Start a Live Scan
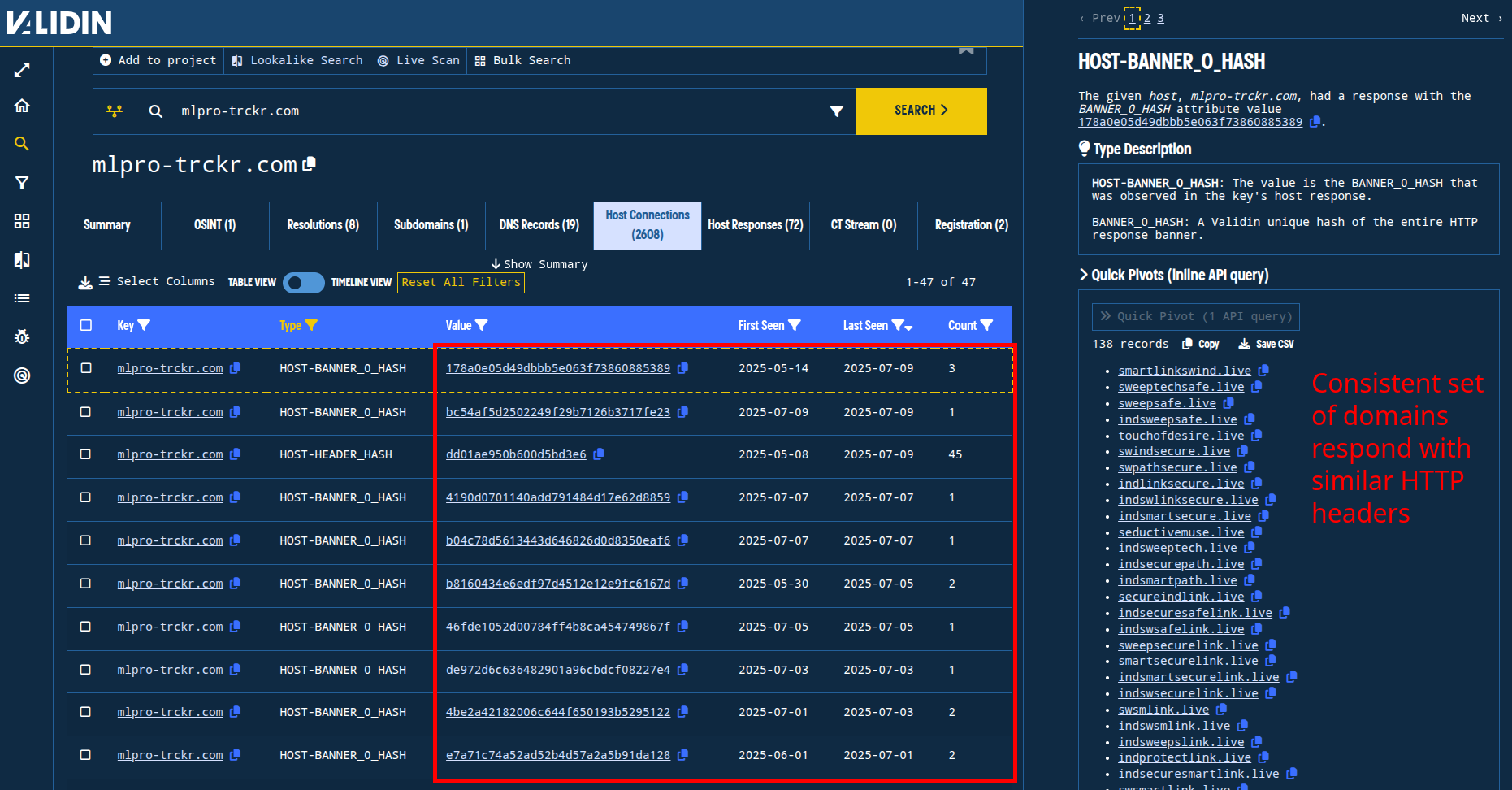The width and height of the screenshot is (1512, 790). point(419,60)
